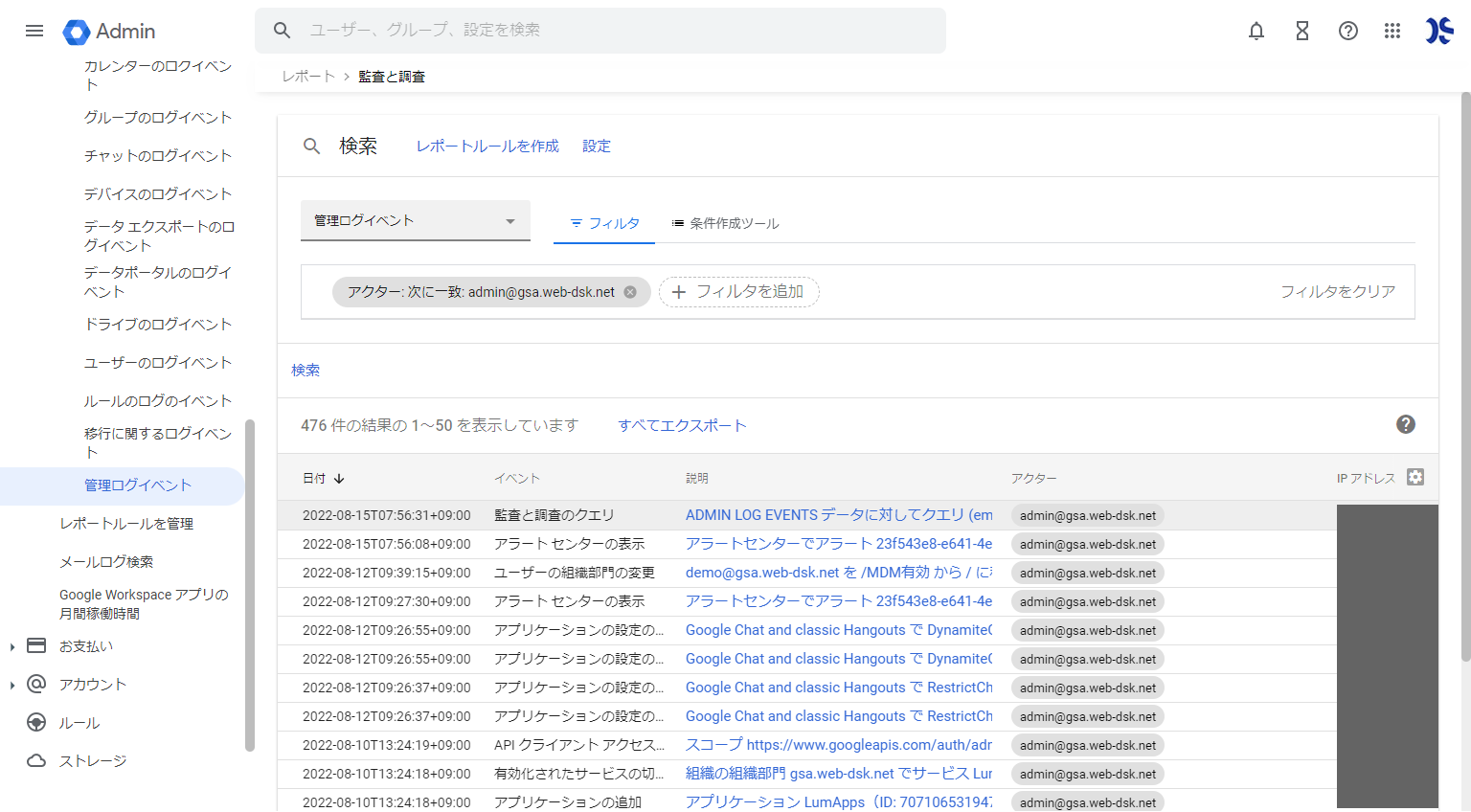Image resolution: width=1471 pixels, height=812 pixels.
Task: Click the account avatar
Action: pyautogui.click(x=1437, y=31)
